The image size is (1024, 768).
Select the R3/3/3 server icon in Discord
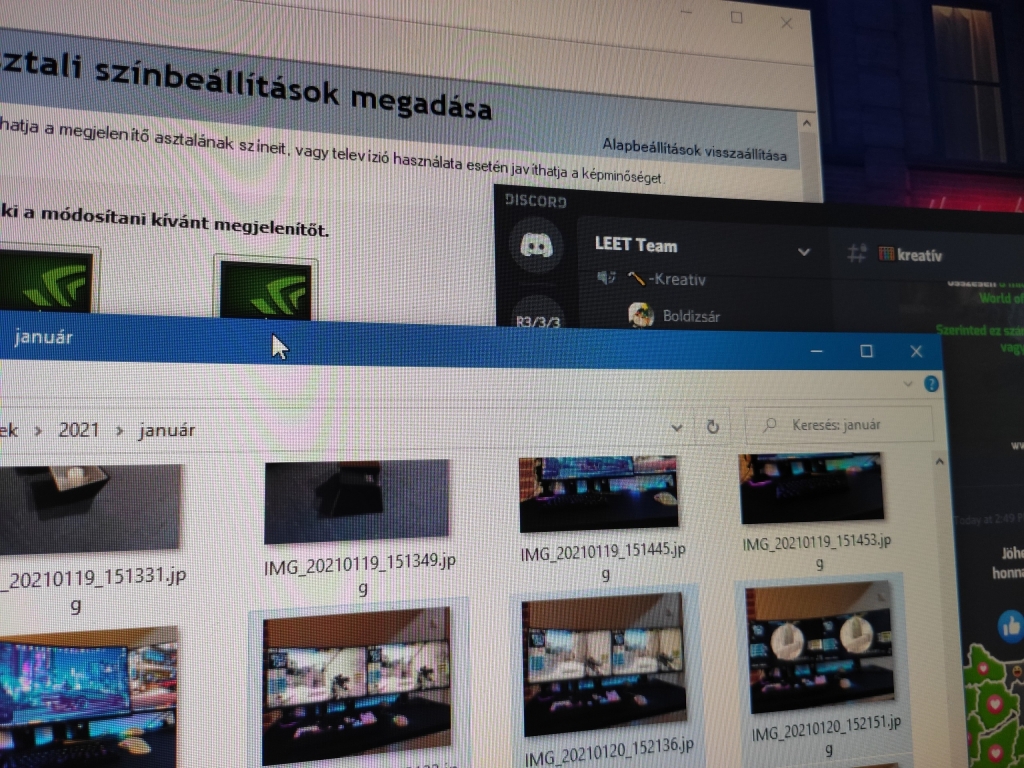536,320
